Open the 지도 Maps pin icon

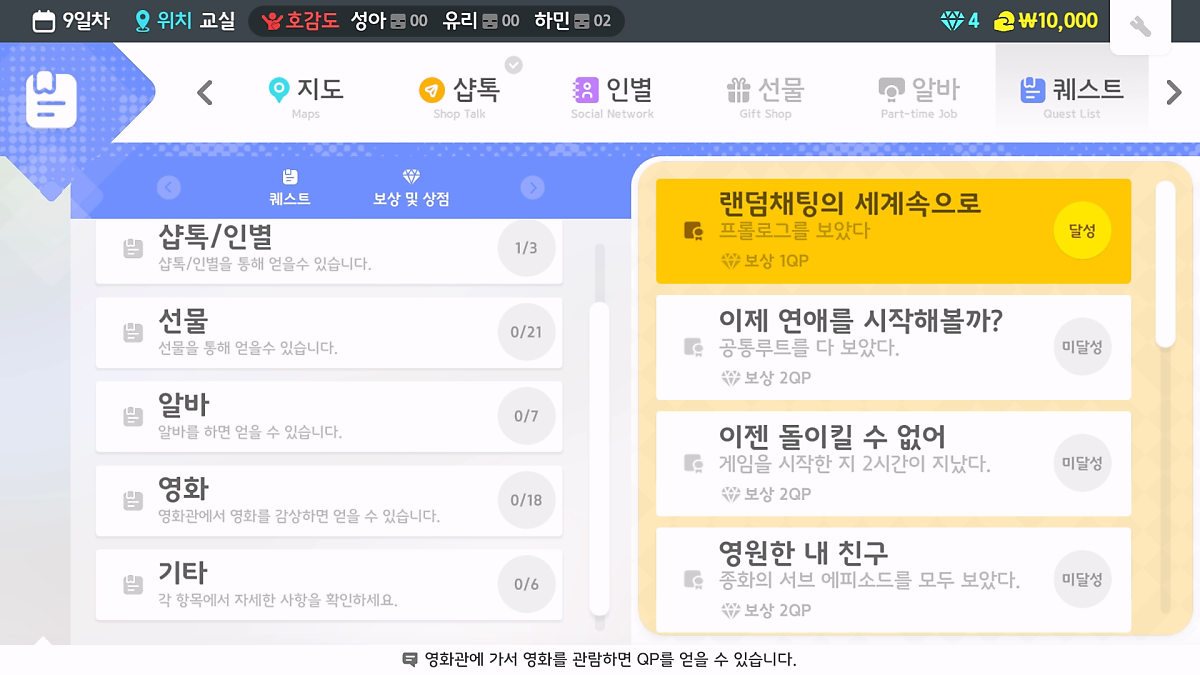[279, 90]
